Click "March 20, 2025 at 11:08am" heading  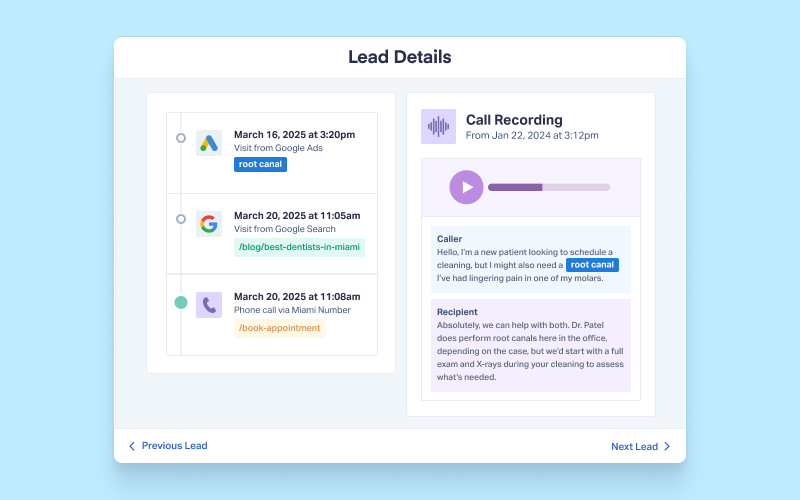pos(297,297)
